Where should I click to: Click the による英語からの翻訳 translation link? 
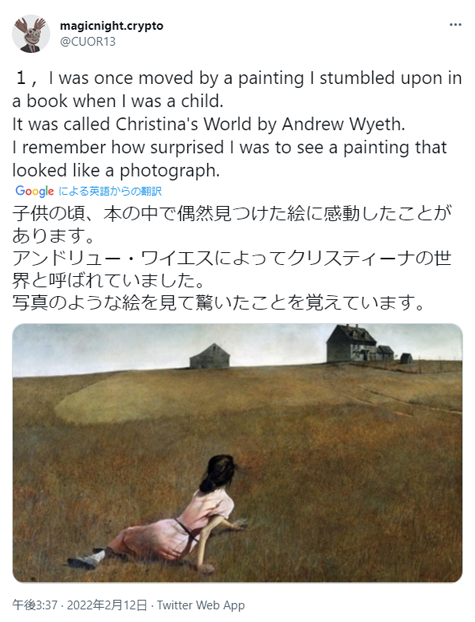coord(110,192)
